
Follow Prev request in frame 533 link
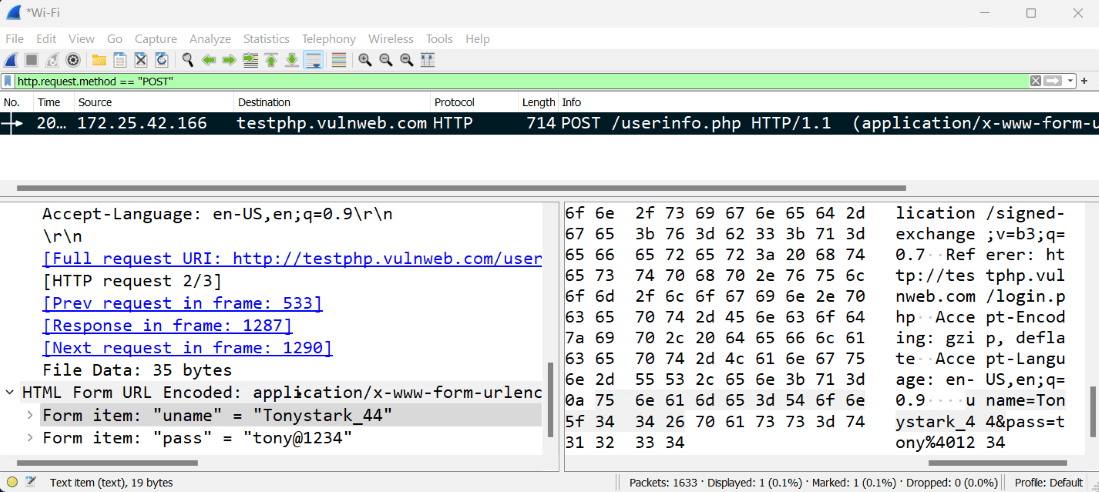(x=182, y=303)
